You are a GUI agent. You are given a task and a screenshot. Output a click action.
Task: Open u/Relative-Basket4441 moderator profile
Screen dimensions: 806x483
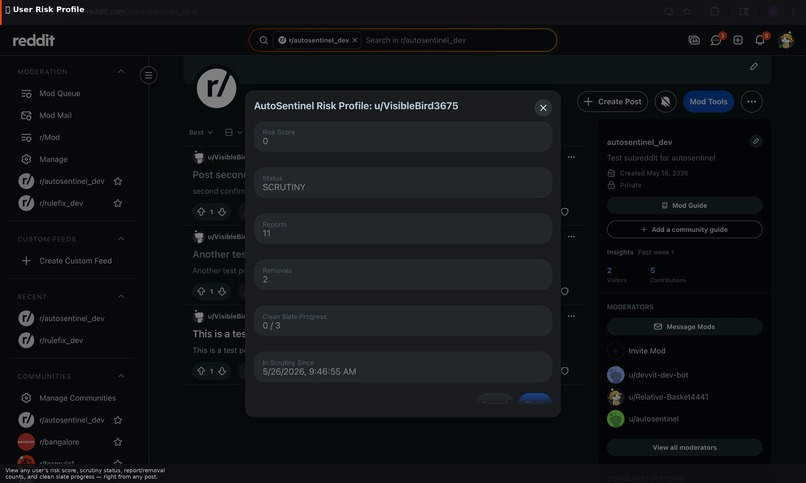(668, 397)
